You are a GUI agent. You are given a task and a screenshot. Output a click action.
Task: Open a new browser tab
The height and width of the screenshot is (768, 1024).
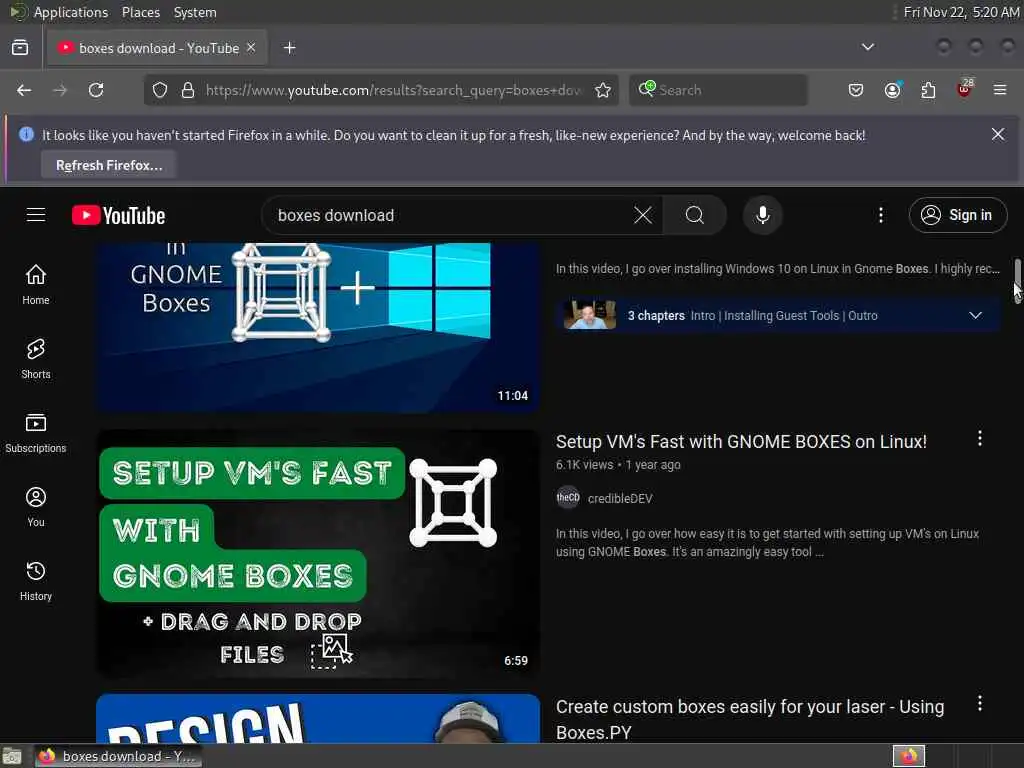point(289,48)
